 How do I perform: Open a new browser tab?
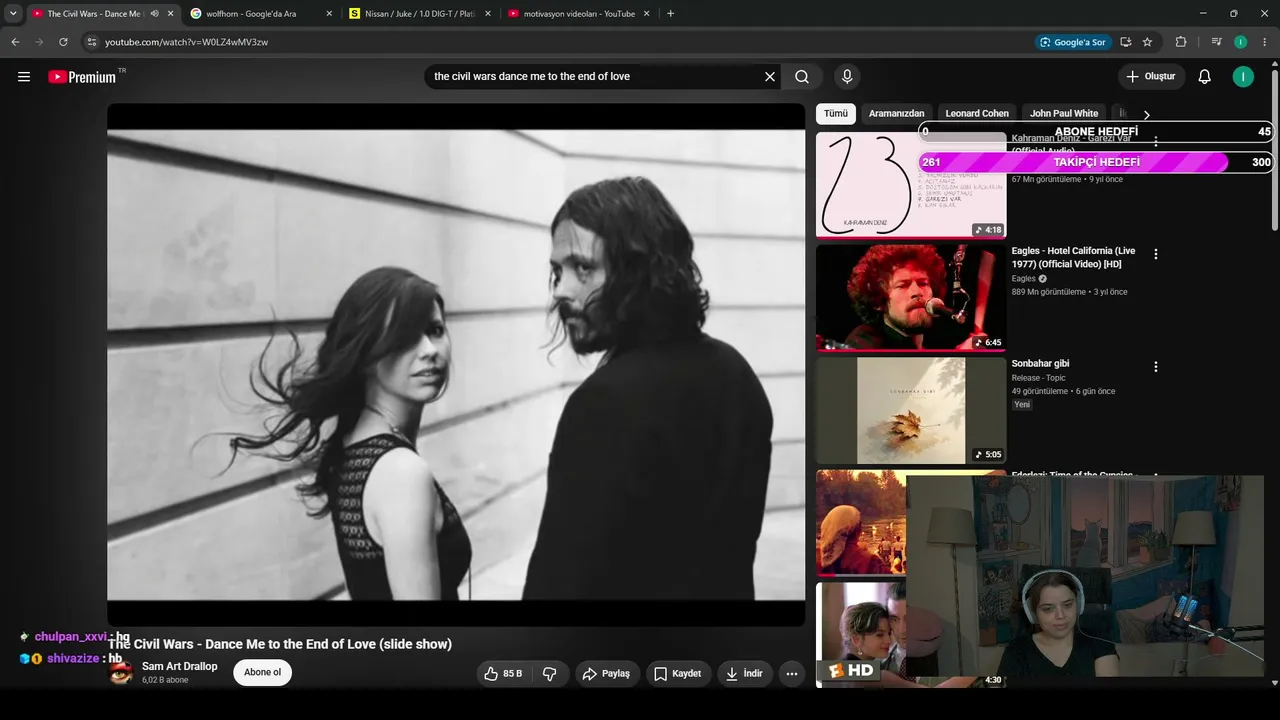coord(670,14)
